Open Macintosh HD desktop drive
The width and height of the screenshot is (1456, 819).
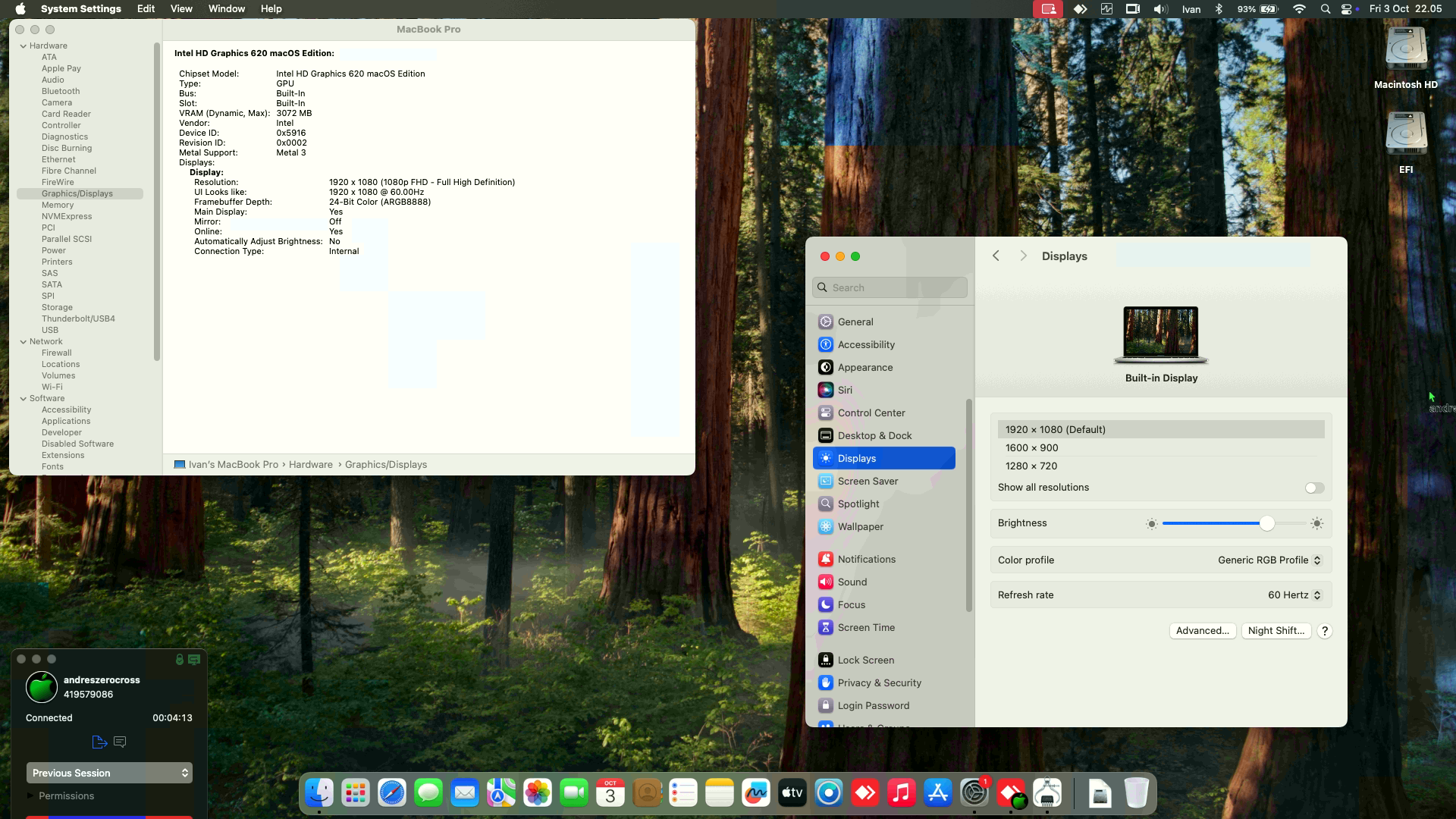(x=1406, y=58)
